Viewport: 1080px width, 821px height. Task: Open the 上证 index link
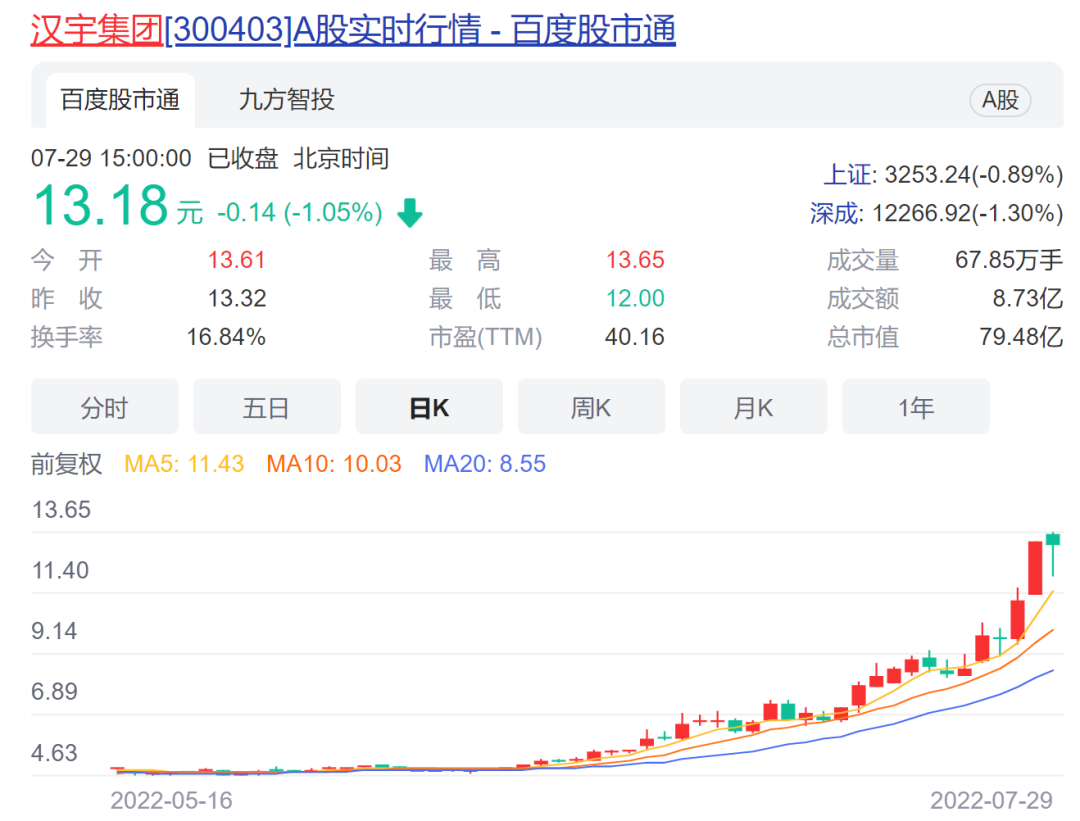click(x=847, y=175)
